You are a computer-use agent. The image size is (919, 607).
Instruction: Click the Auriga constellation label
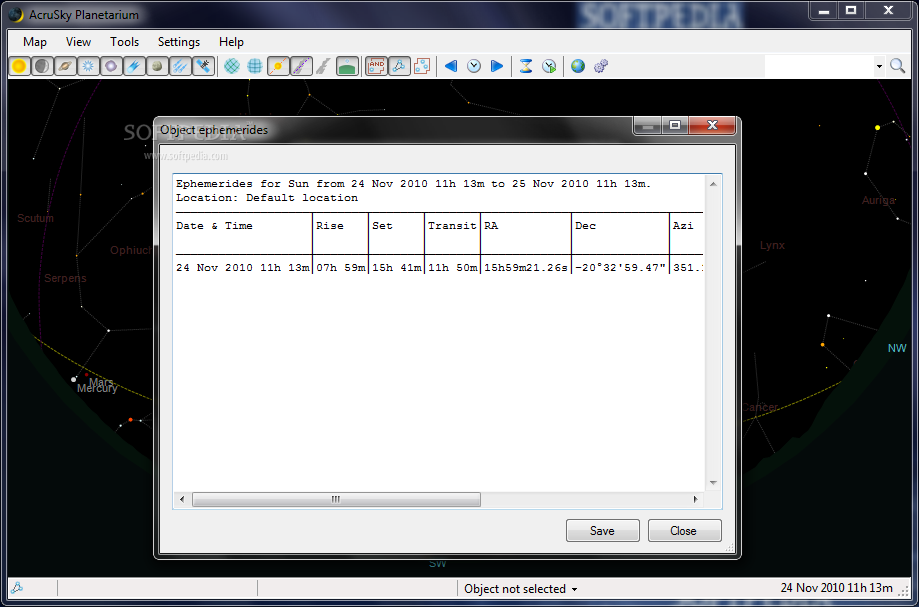tap(879, 200)
